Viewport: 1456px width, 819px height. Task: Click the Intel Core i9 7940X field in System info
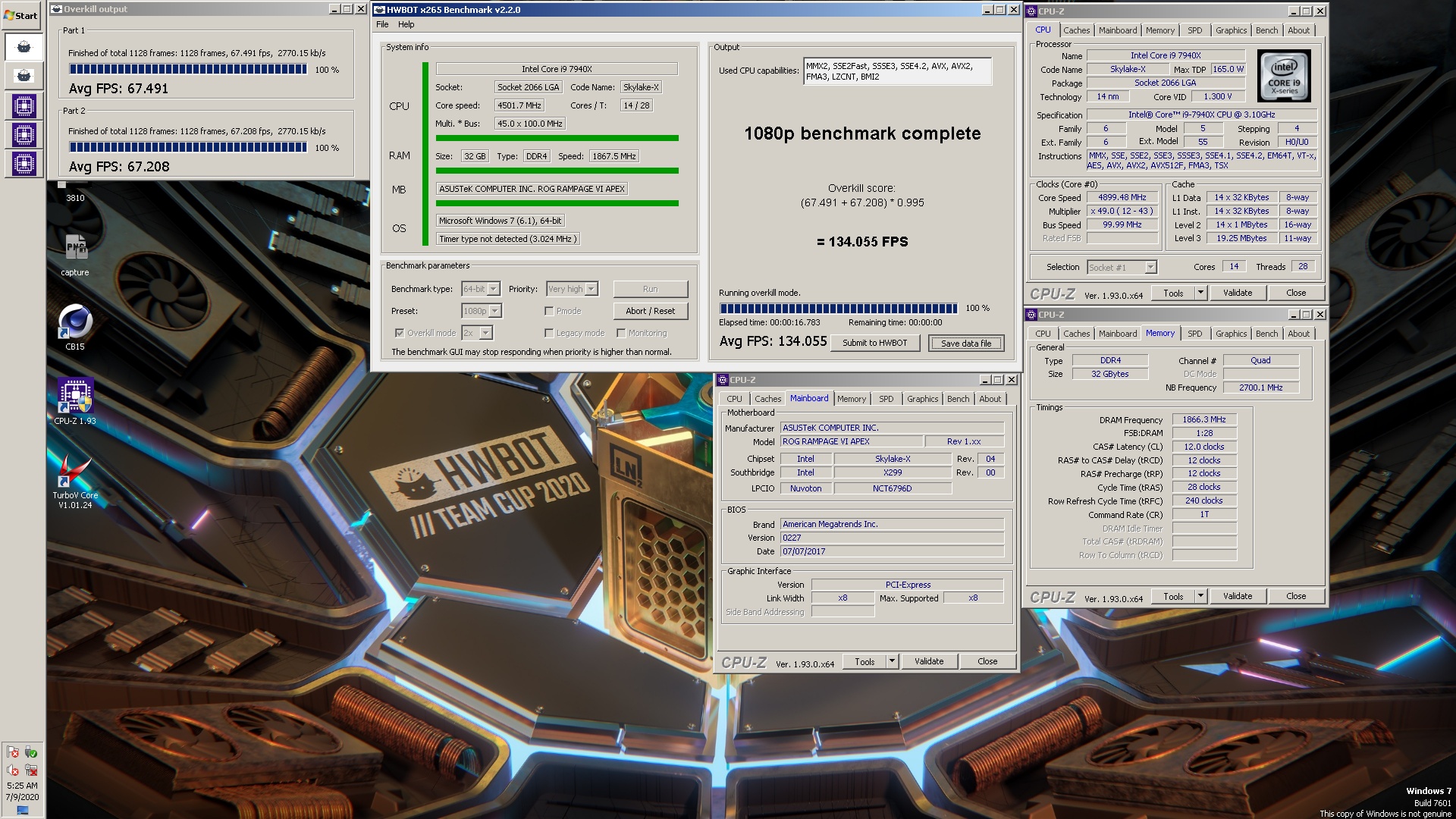click(557, 68)
